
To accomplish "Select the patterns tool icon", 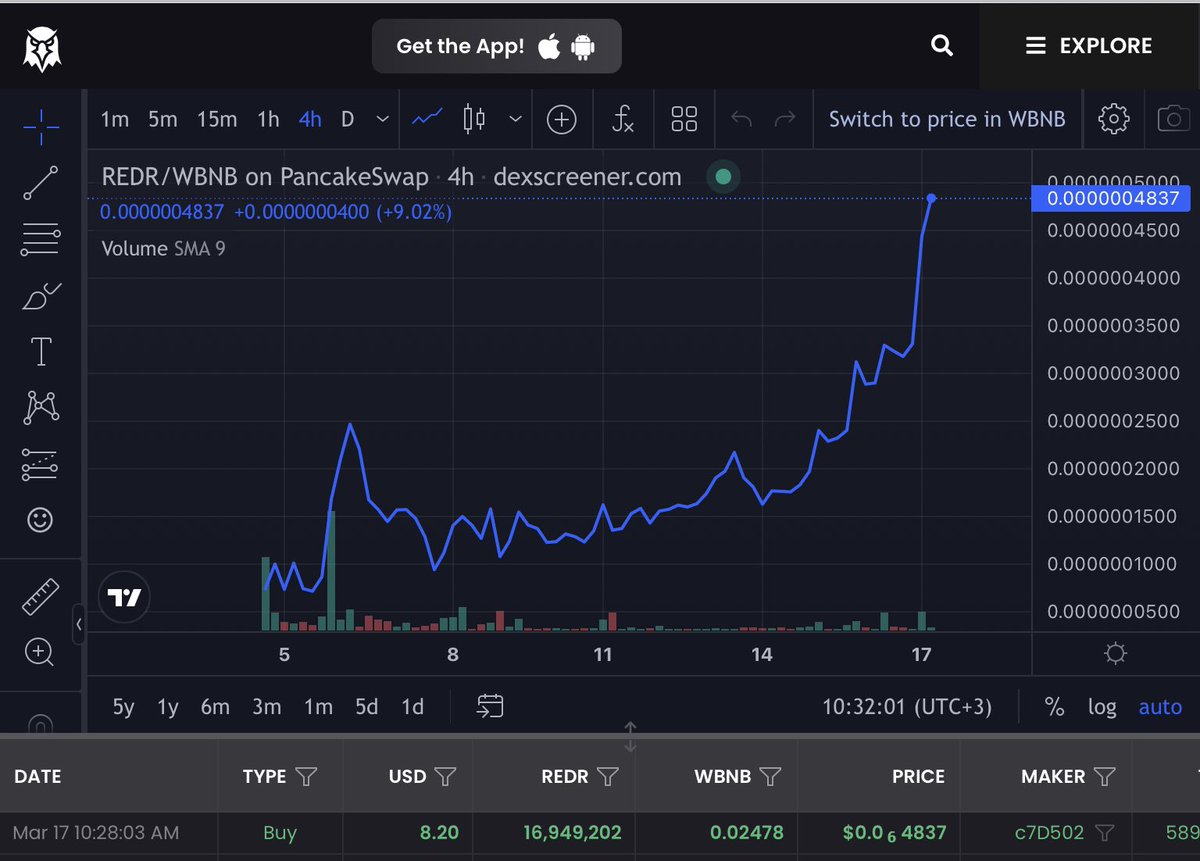I will point(40,407).
